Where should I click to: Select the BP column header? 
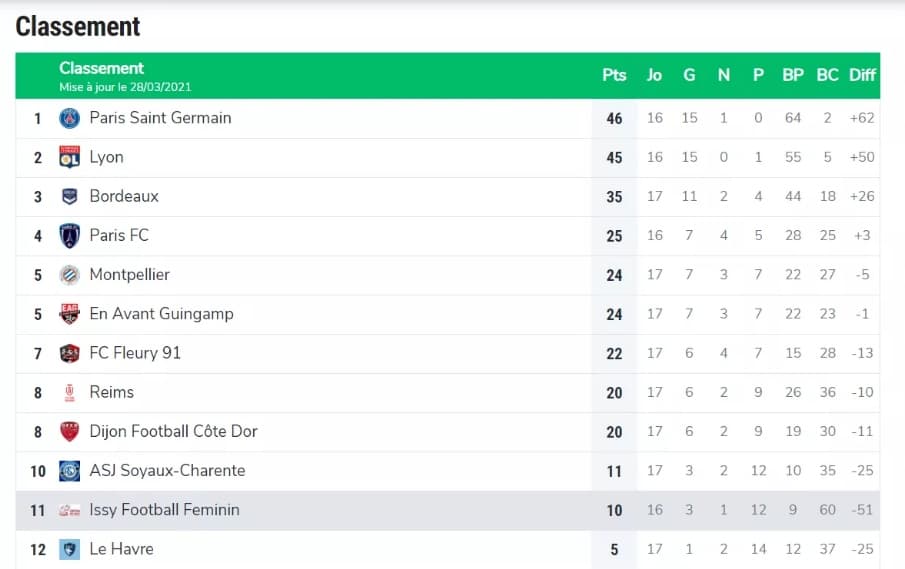pos(792,75)
